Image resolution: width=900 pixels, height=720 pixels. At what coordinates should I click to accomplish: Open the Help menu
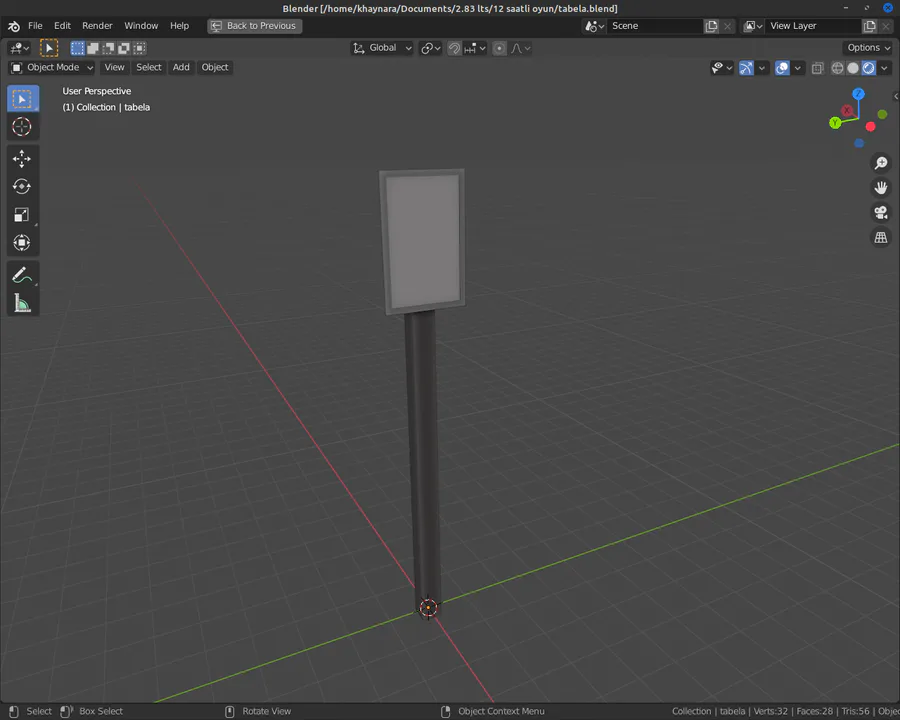(179, 26)
